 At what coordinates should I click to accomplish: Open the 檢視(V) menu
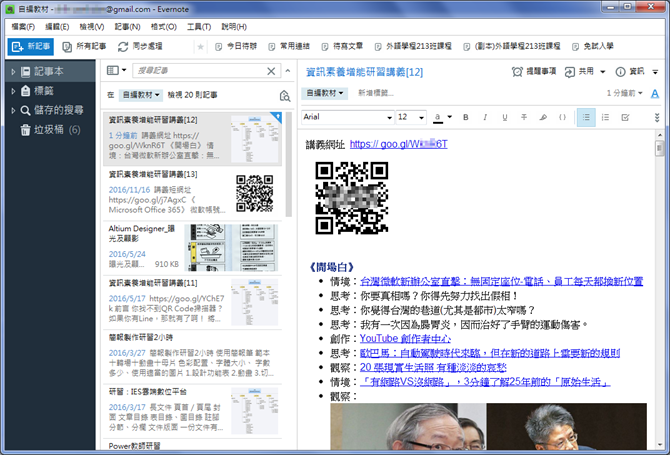click(92, 27)
